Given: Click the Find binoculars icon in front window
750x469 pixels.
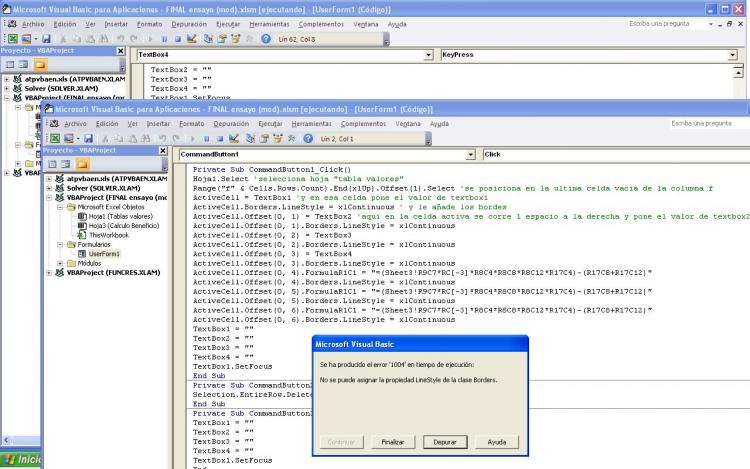Looking at the screenshot, I should tap(146, 139).
